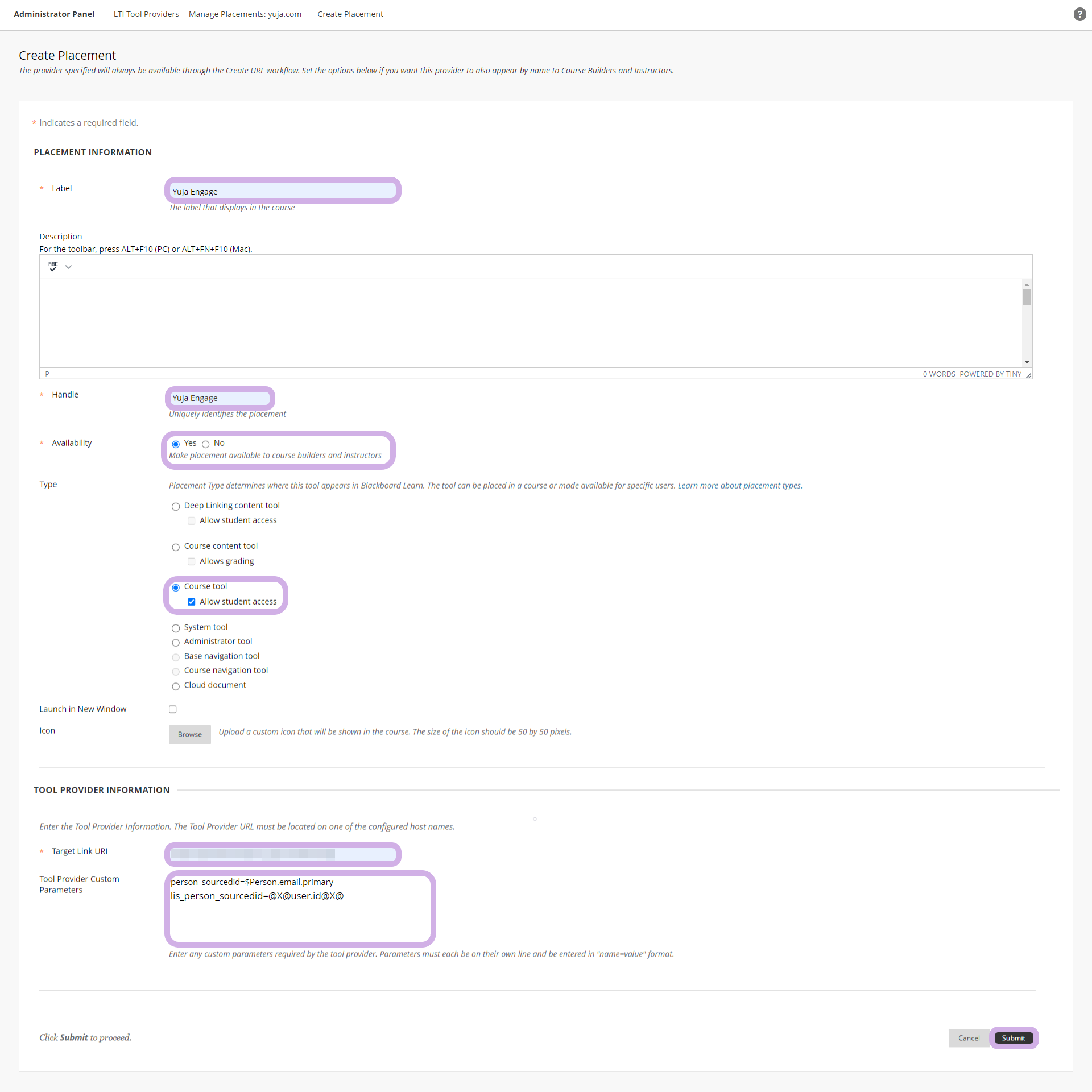
Task: Open Learn more about placement types link
Action: pos(740,486)
